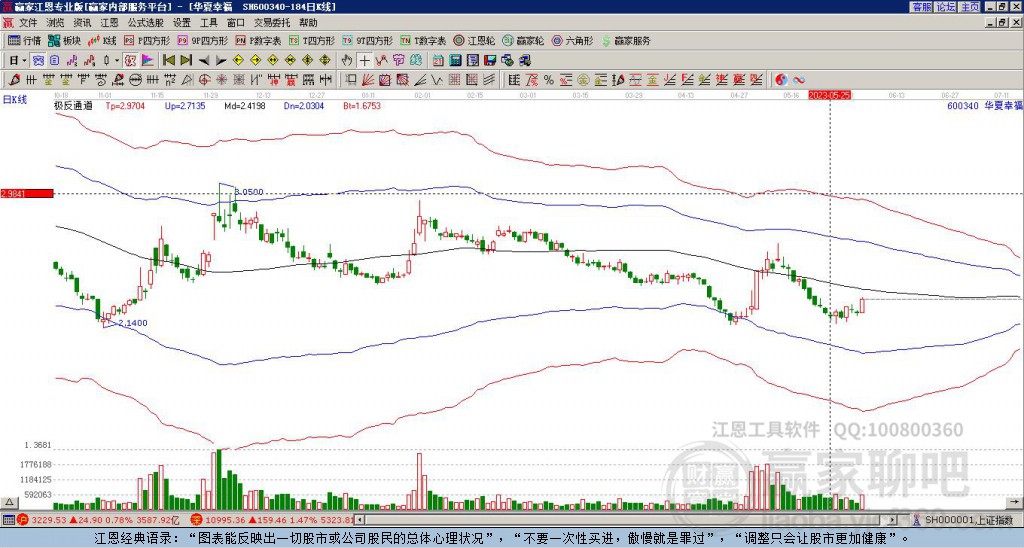Click the red 2023-05-25 date marker

pyautogui.click(x=828, y=95)
